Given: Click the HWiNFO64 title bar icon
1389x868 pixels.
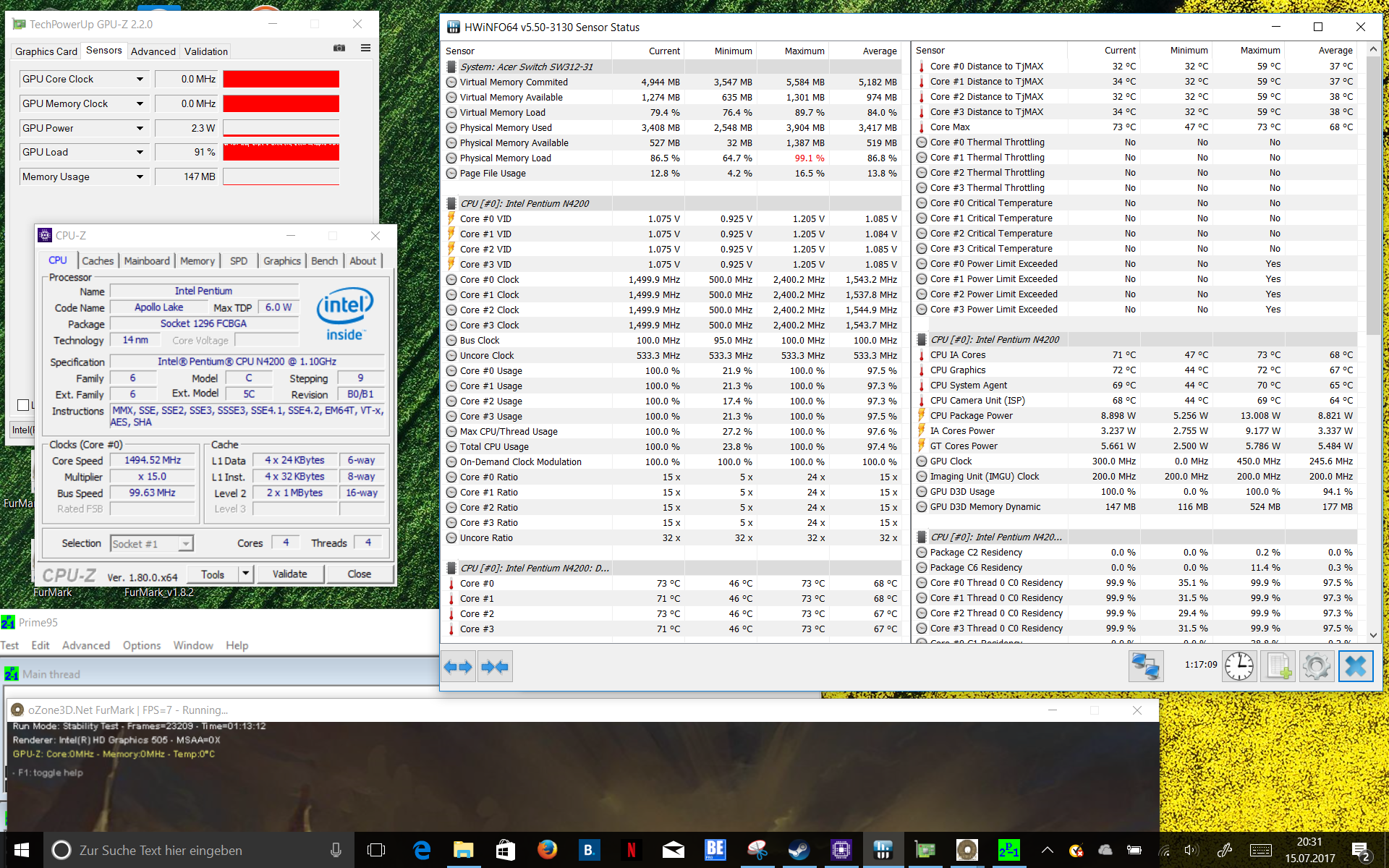Looking at the screenshot, I should (x=454, y=27).
